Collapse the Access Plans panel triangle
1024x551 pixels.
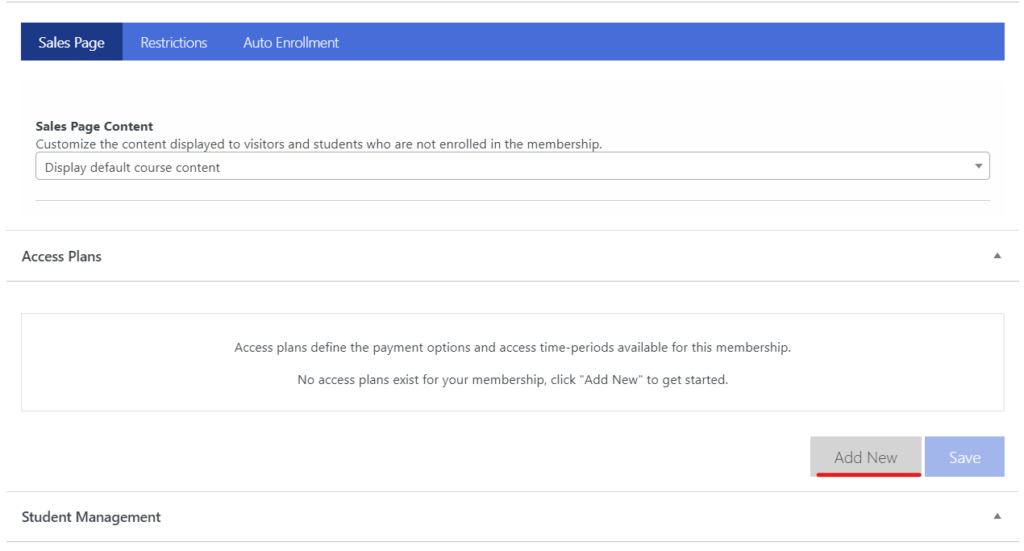[x=997, y=256]
